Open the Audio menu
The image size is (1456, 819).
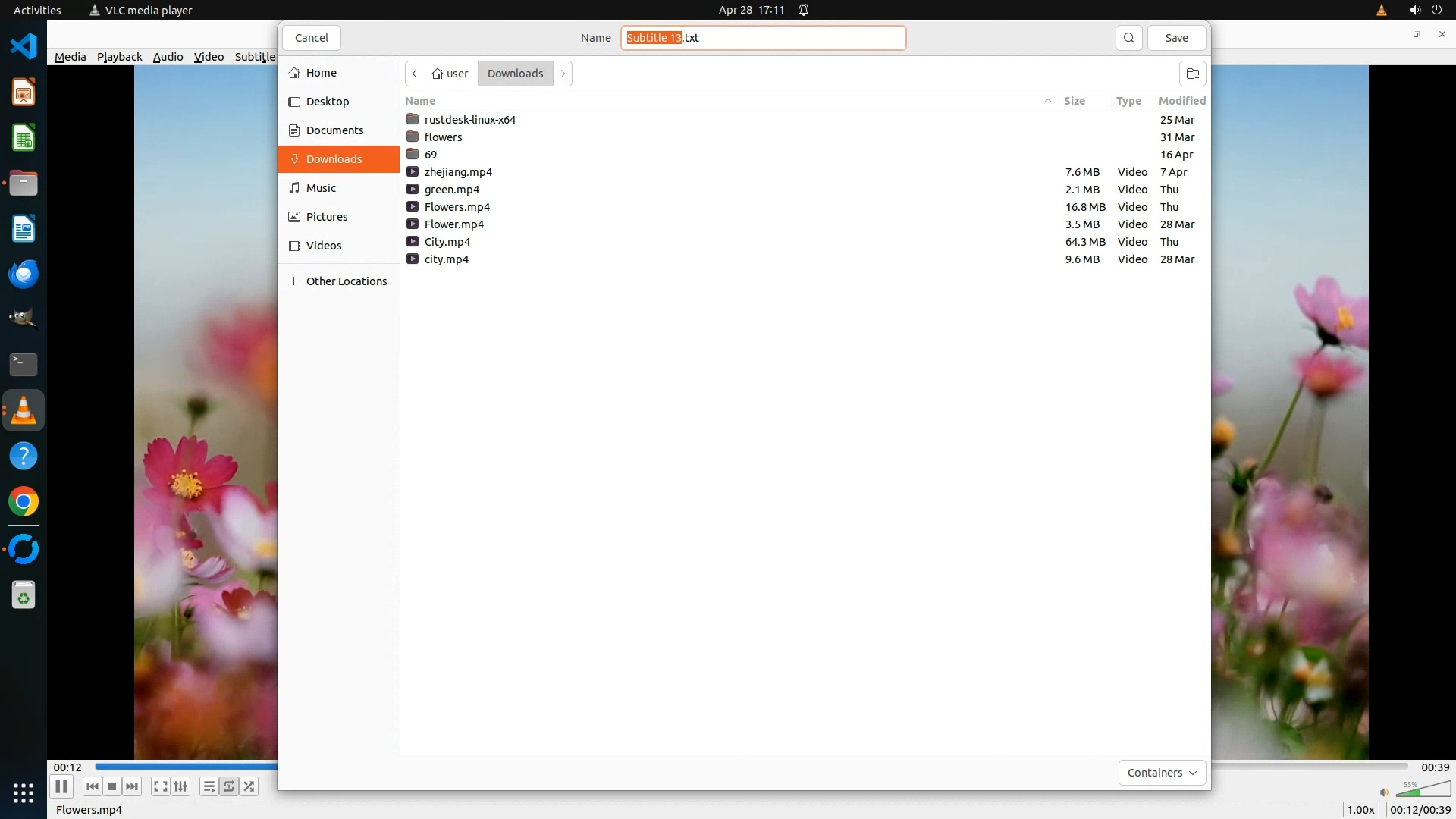tap(168, 57)
